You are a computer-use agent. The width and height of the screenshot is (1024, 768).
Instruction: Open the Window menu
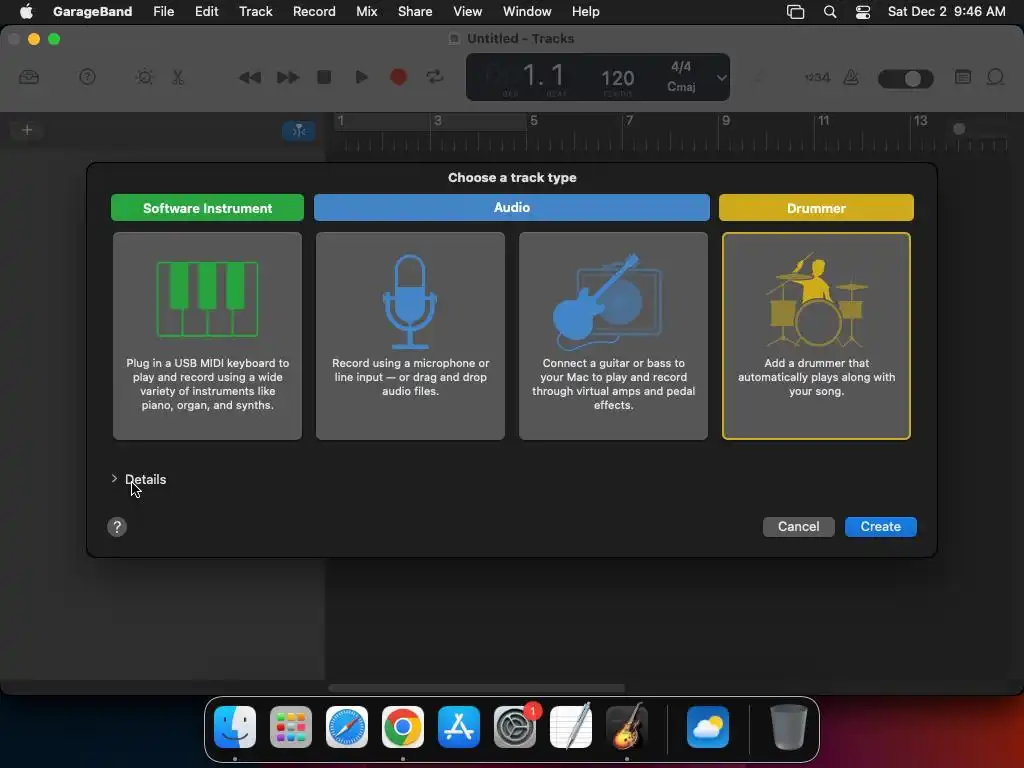(x=527, y=11)
